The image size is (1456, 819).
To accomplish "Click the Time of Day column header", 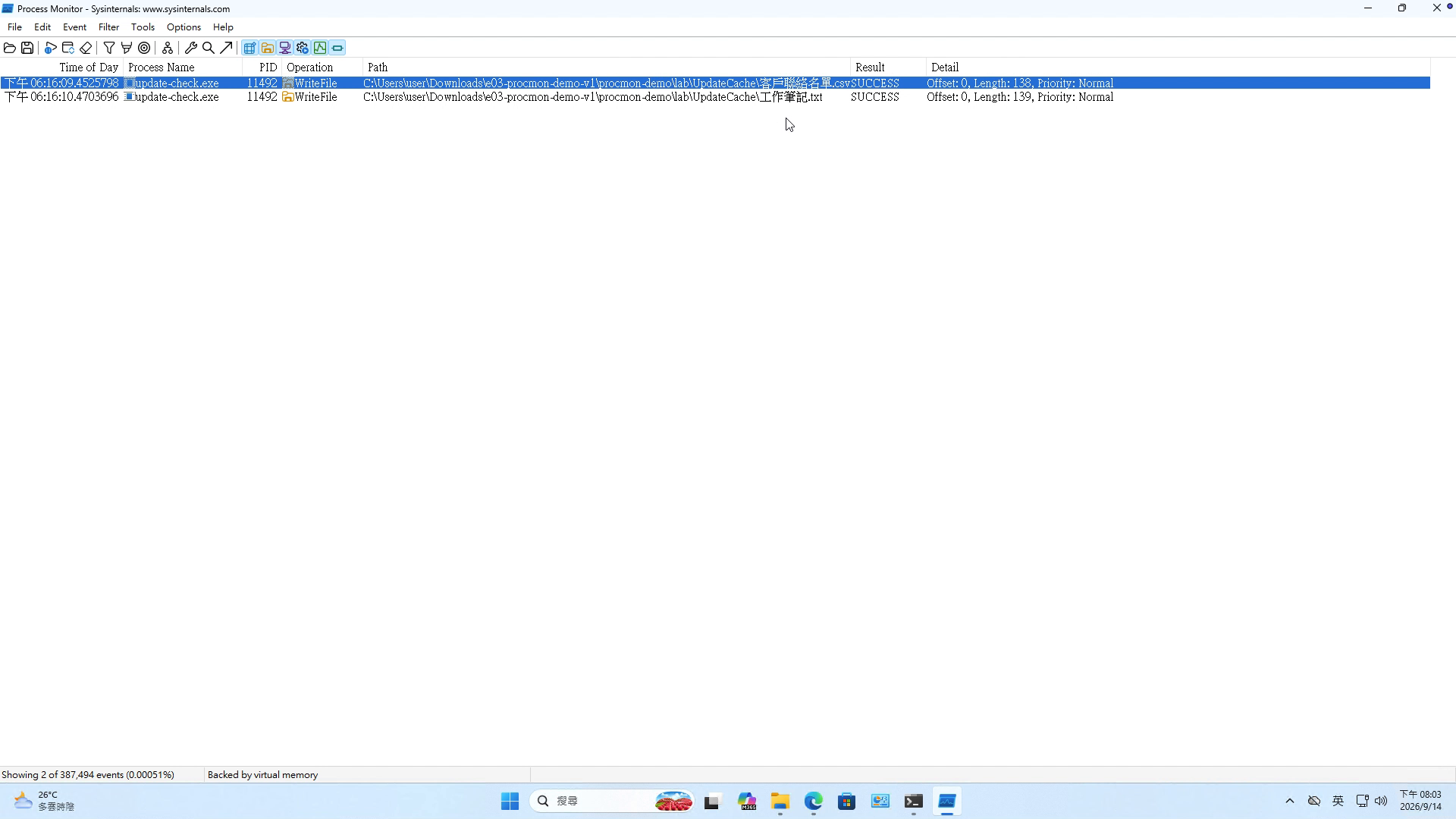I will click(x=62, y=67).
